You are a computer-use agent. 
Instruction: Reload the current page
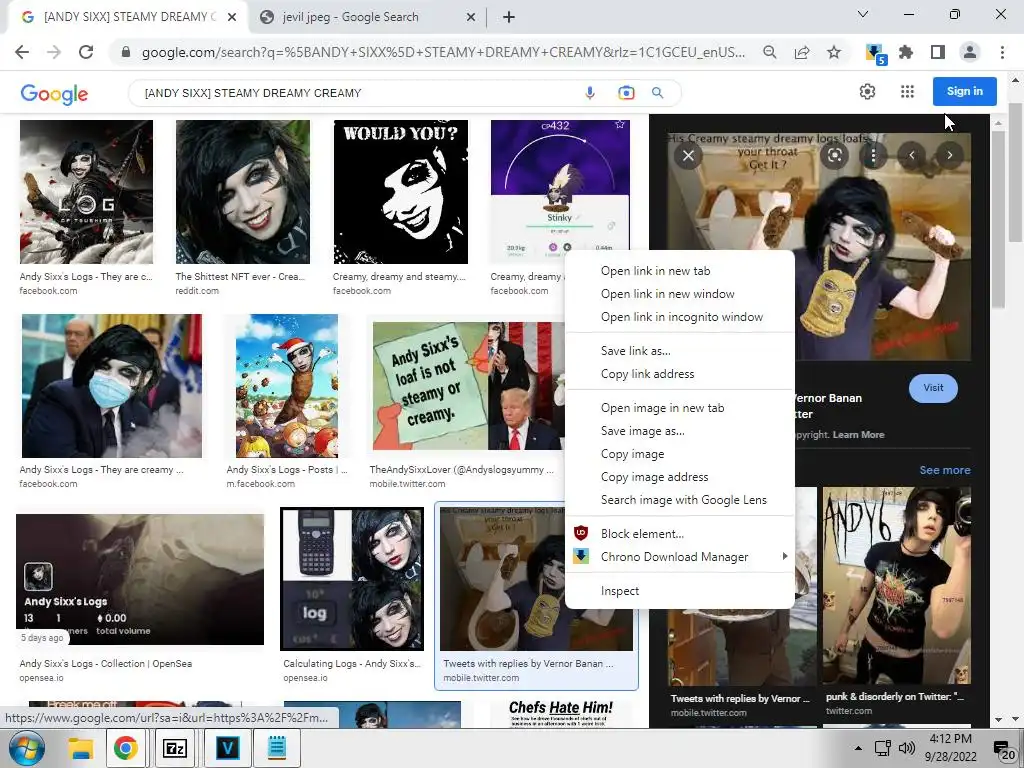86,52
